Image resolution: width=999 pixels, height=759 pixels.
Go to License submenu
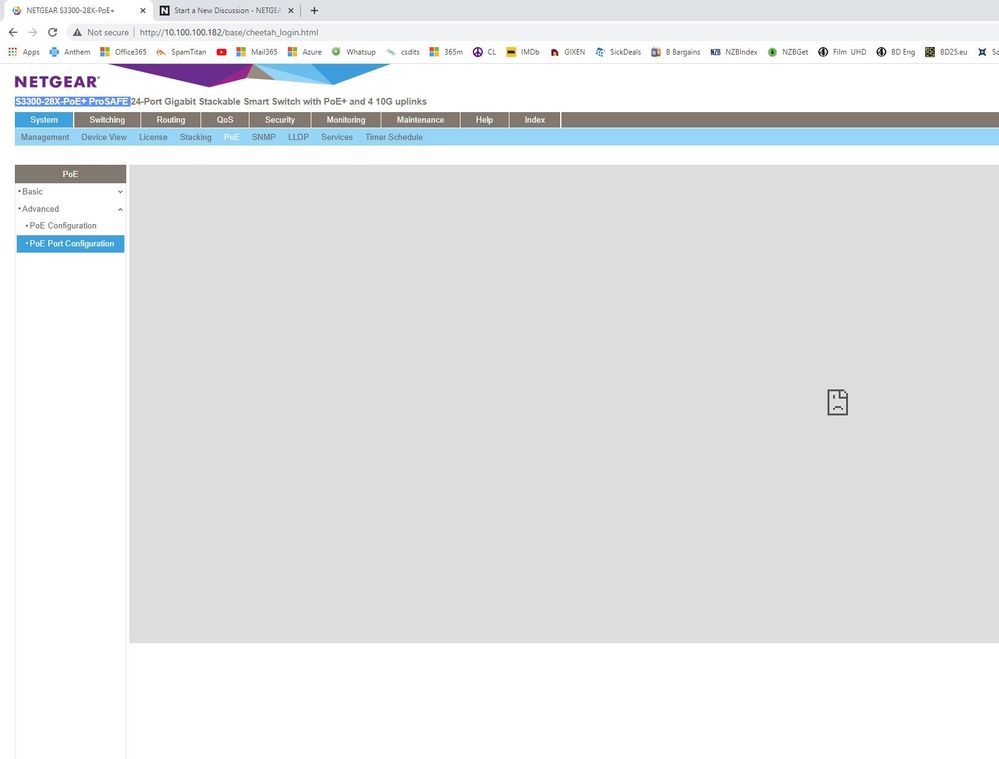pos(153,137)
